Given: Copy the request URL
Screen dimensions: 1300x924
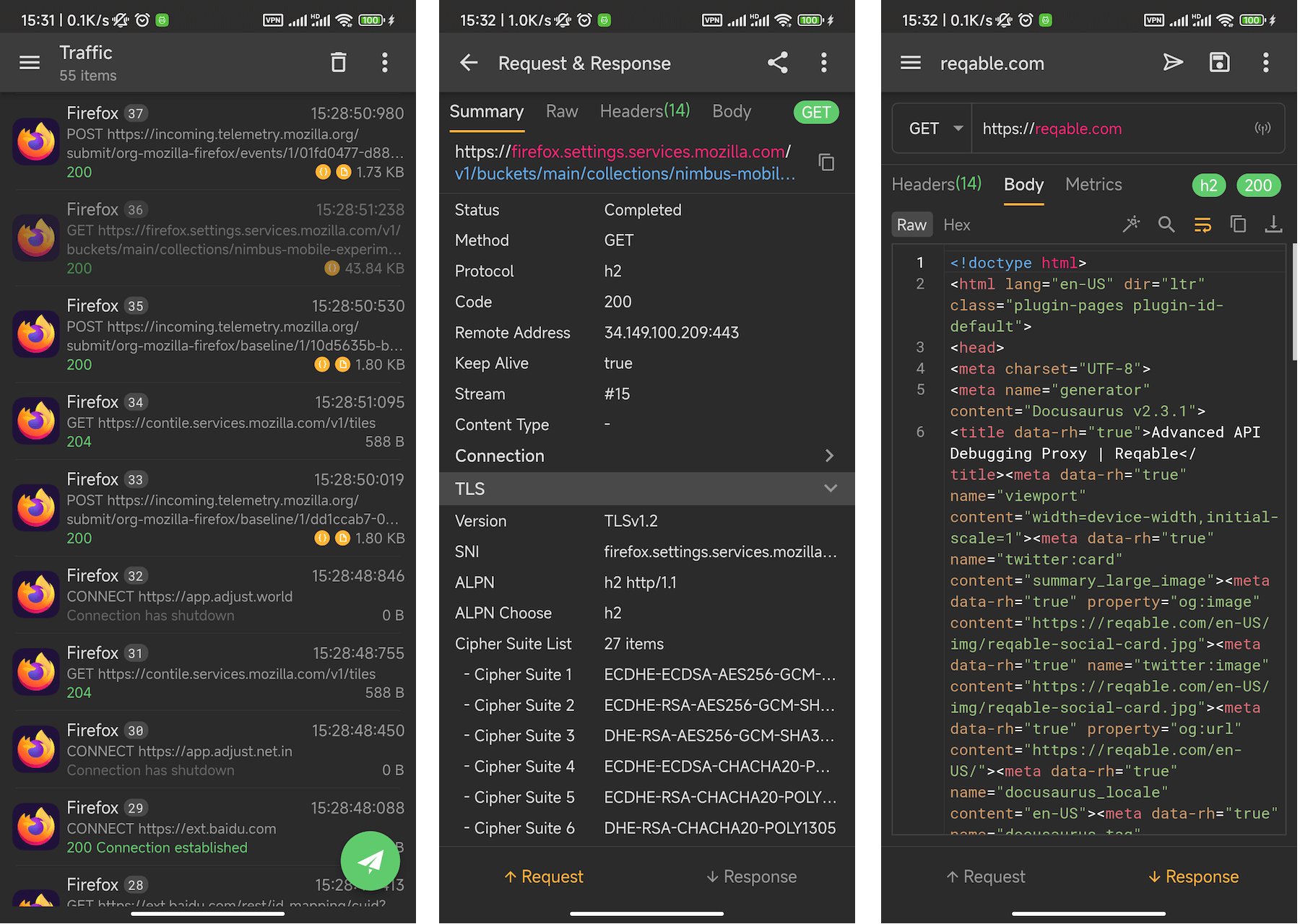Looking at the screenshot, I should pyautogui.click(x=826, y=162).
